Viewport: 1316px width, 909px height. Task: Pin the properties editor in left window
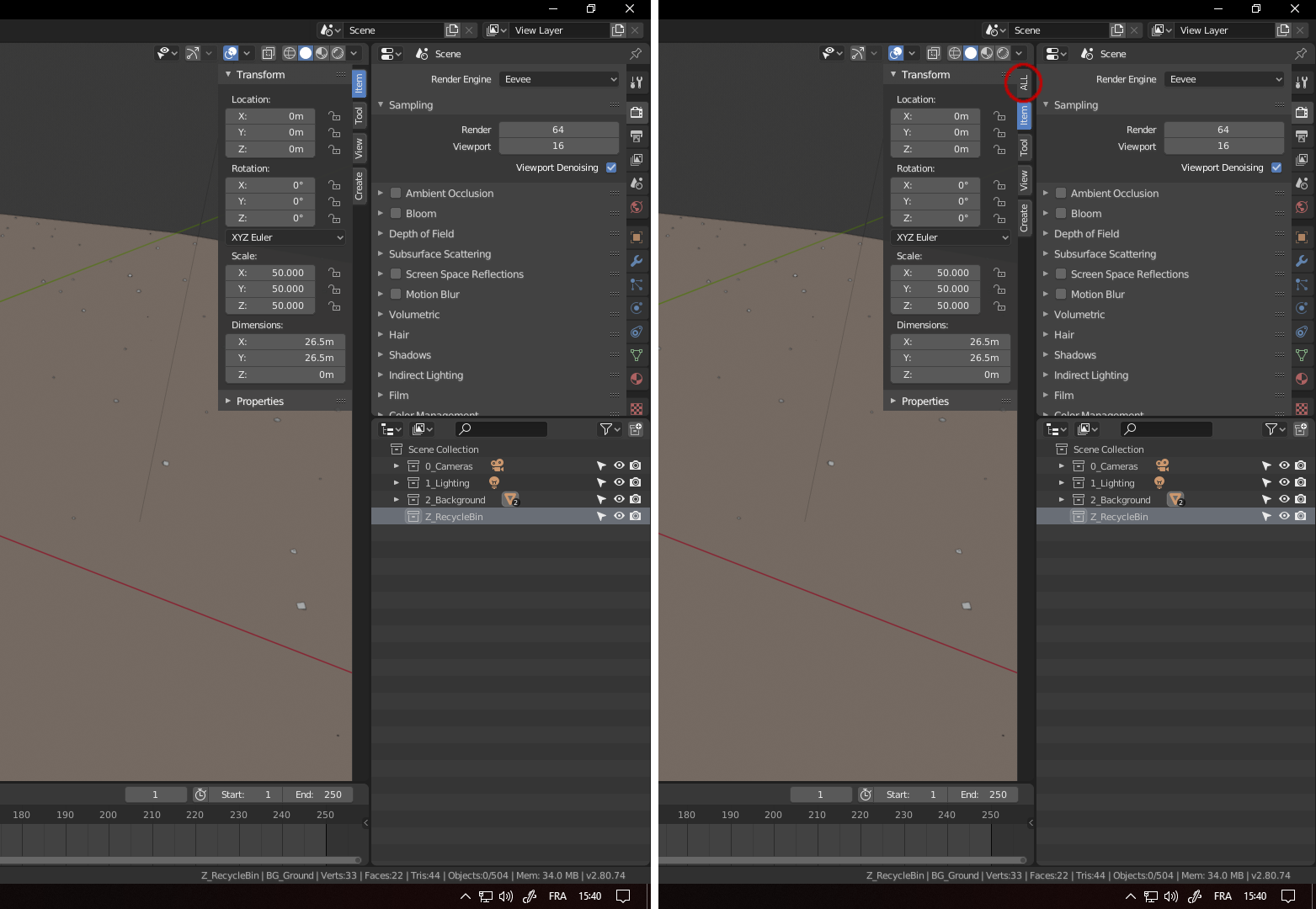(x=636, y=53)
